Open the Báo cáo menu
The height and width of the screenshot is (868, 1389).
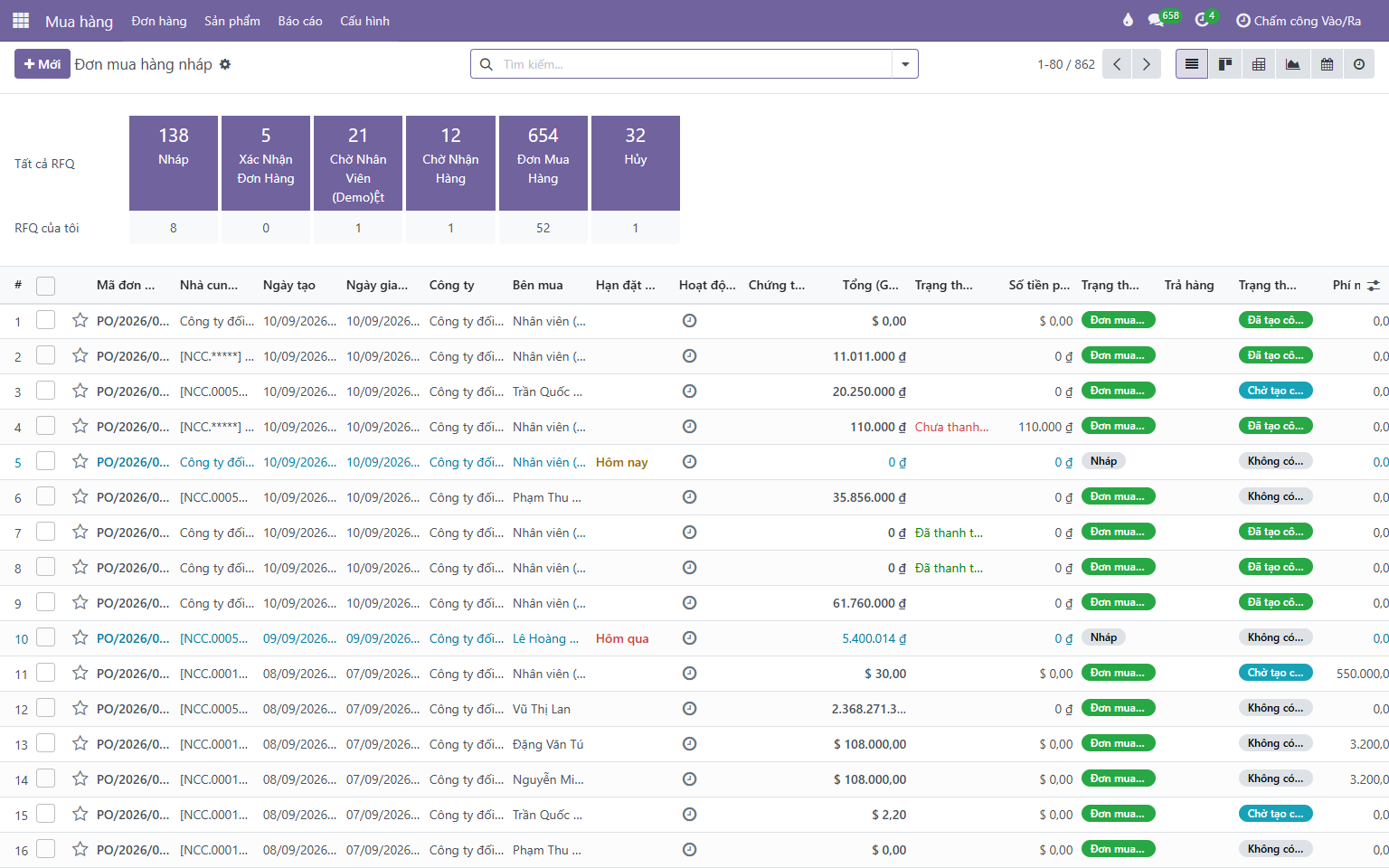300,21
